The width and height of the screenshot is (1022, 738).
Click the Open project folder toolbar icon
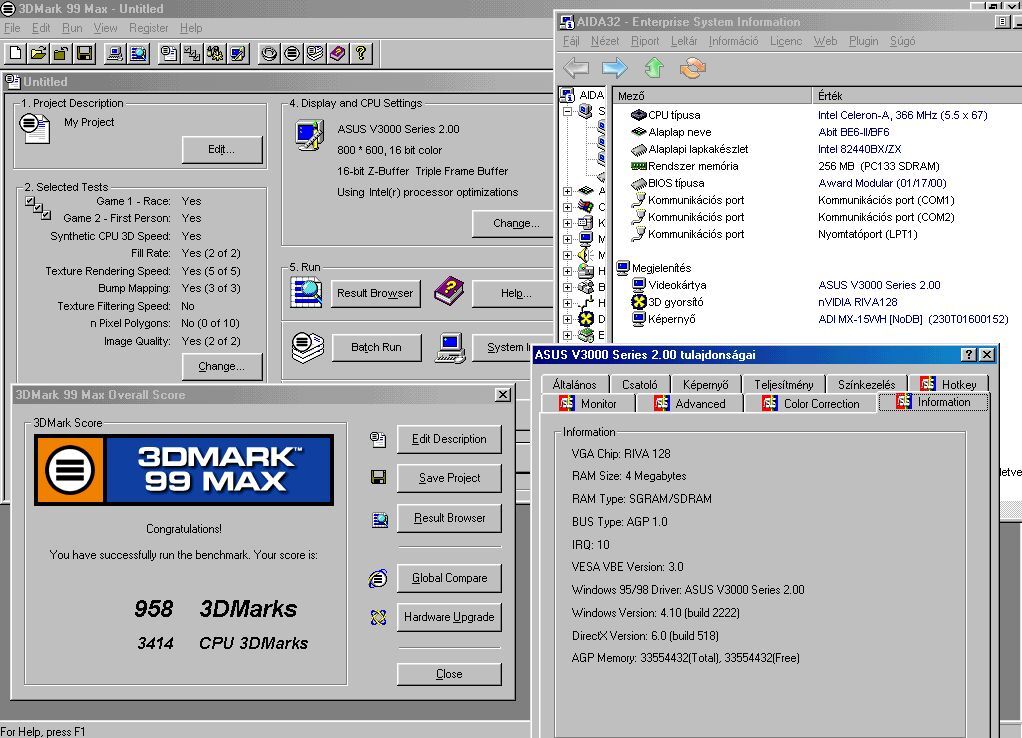click(38, 53)
